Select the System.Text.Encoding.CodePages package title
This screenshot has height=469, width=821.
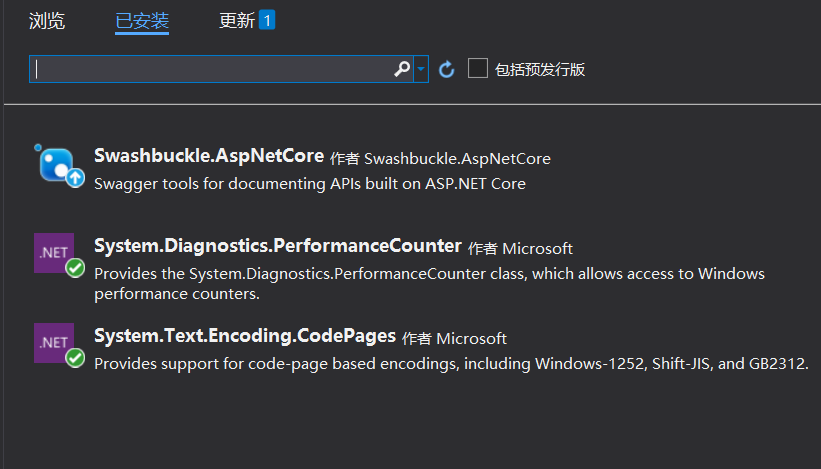click(245, 336)
